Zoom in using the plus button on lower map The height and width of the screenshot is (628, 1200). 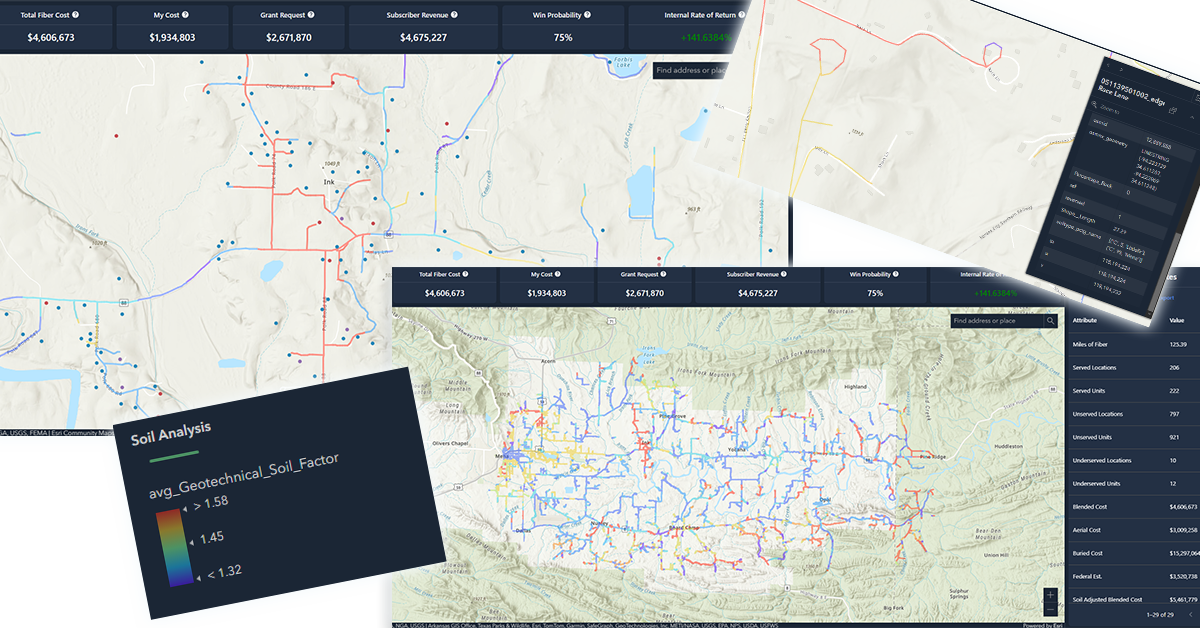tap(1049, 594)
